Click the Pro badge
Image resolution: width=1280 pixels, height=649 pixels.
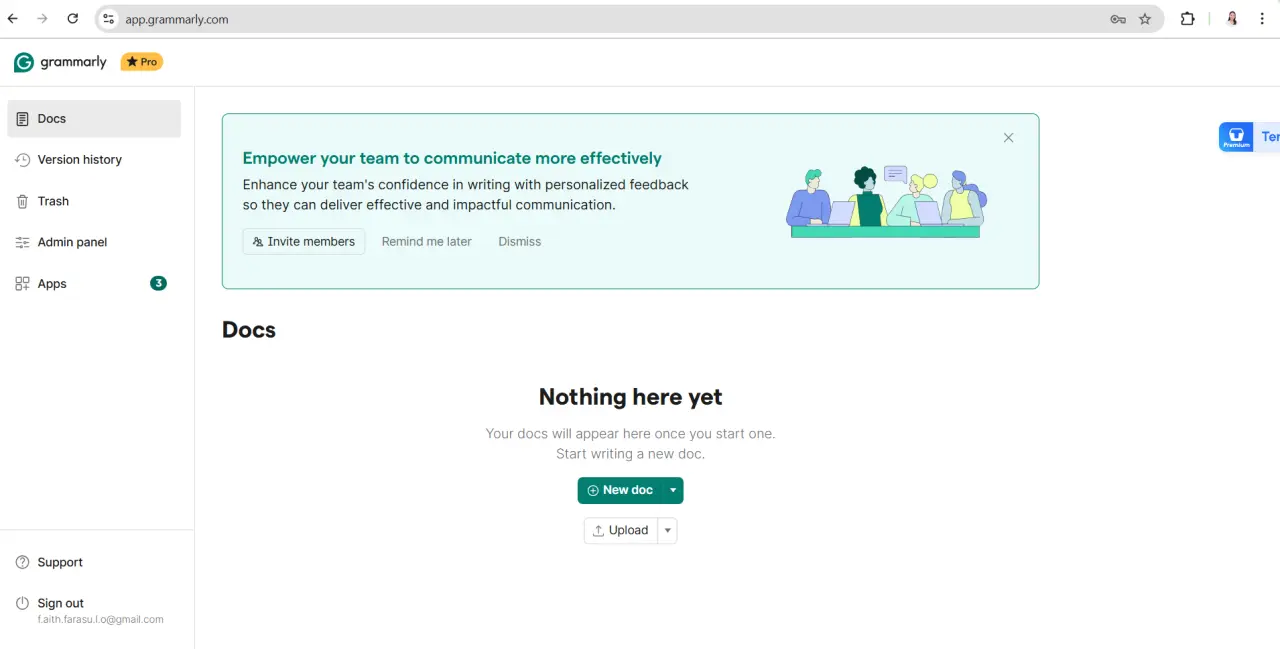click(142, 62)
